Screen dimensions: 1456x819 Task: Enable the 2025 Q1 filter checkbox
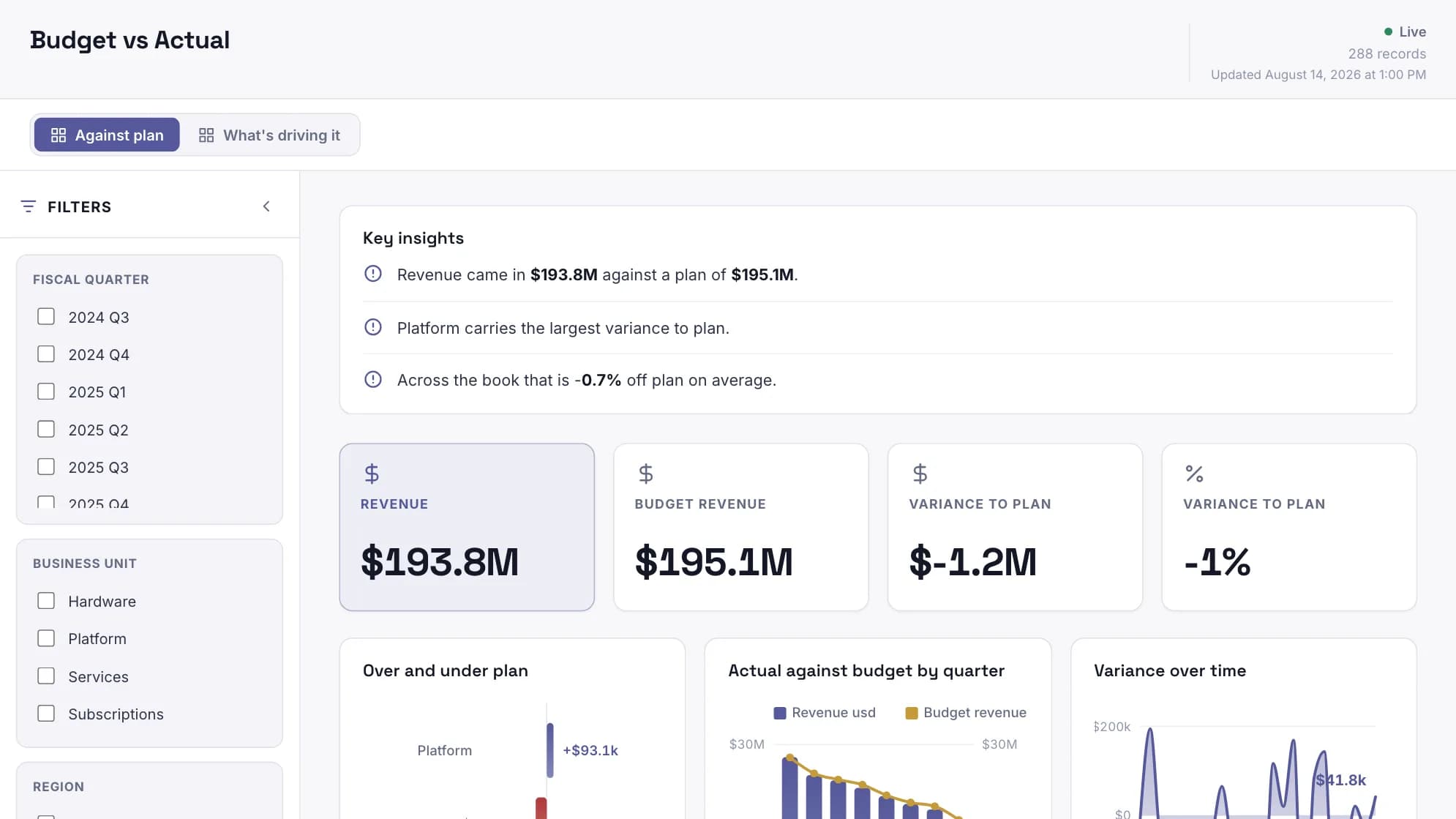(x=46, y=392)
